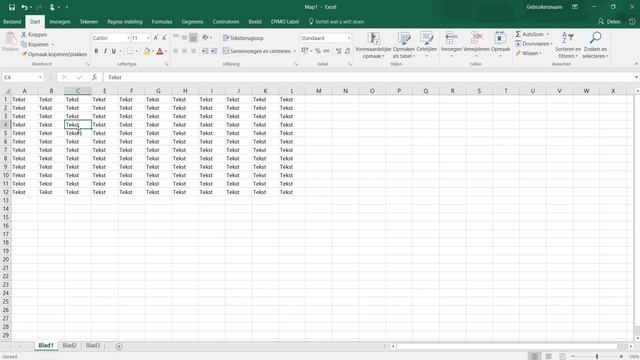The height and width of the screenshot is (360, 640).
Task: Apply the thousands separator (000) number style
Action: pyautogui.click(x=327, y=51)
